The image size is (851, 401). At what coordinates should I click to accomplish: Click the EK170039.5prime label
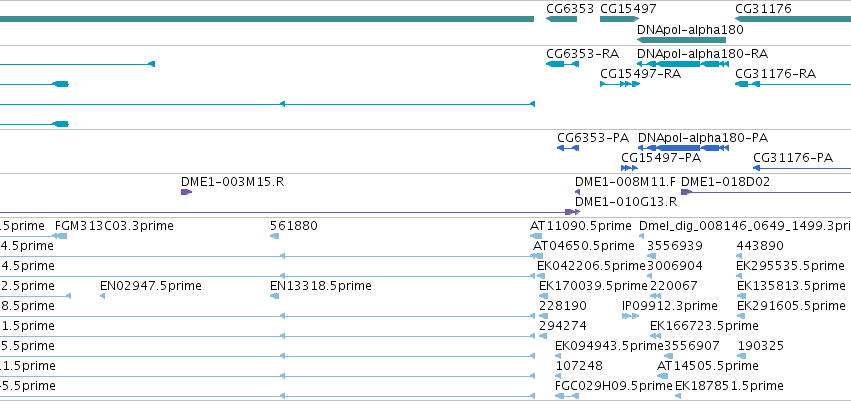coord(593,285)
